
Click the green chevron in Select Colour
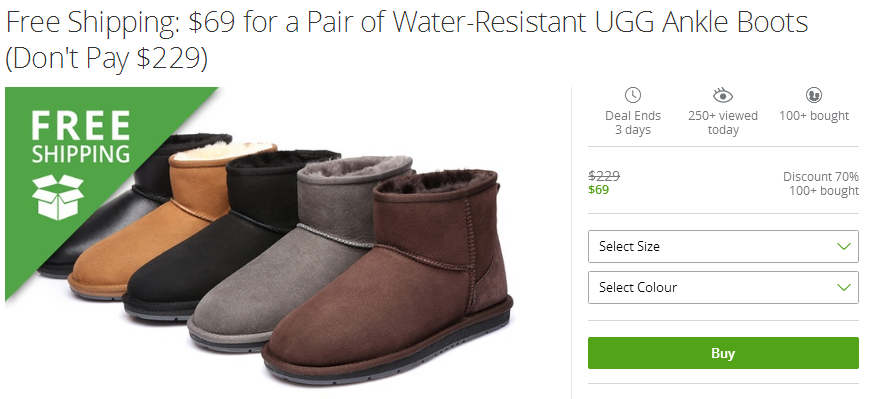click(843, 287)
